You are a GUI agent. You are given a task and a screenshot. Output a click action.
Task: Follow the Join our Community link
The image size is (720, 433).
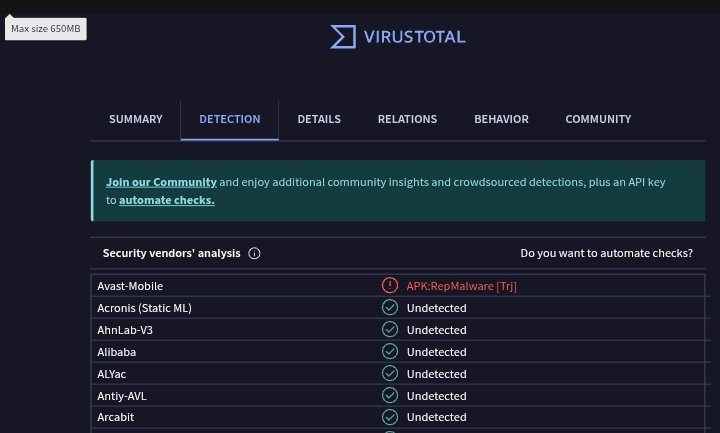point(161,182)
